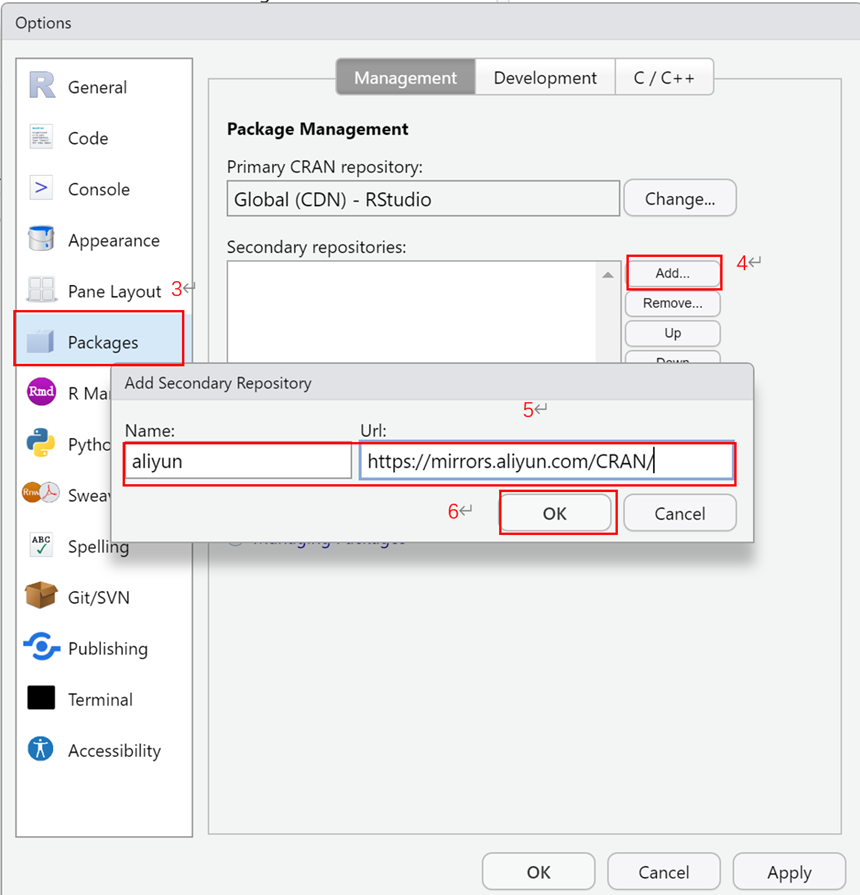Open the Python logo icon
The width and height of the screenshot is (860, 895).
point(41,442)
